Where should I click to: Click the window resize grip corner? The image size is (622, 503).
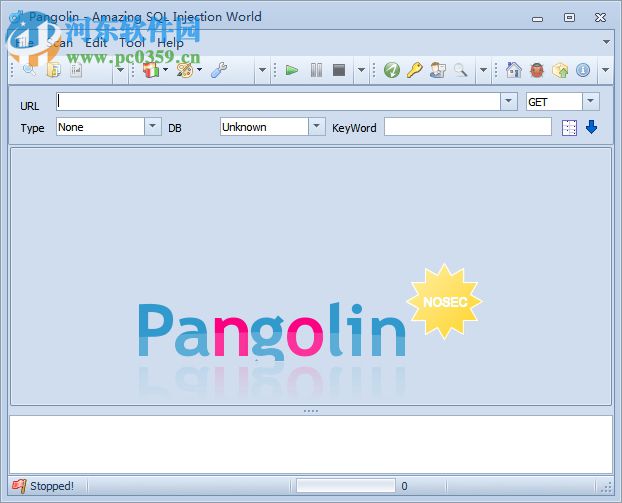tap(606, 487)
